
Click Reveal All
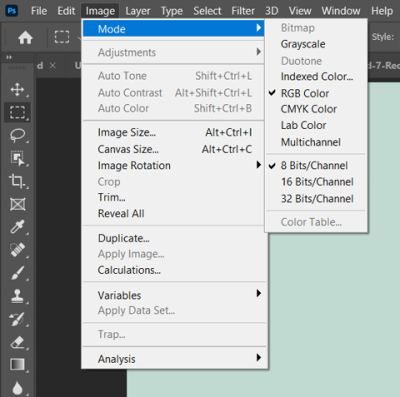click(x=173, y=213)
